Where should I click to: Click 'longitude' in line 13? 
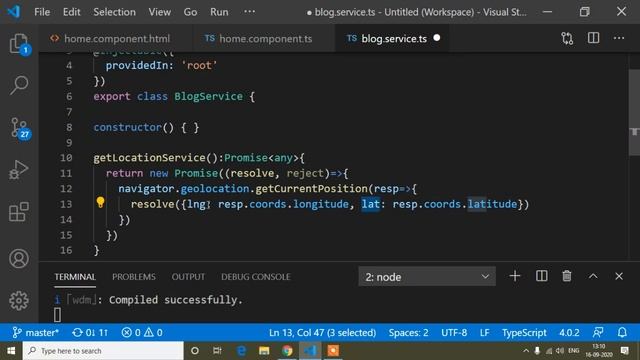(321, 204)
